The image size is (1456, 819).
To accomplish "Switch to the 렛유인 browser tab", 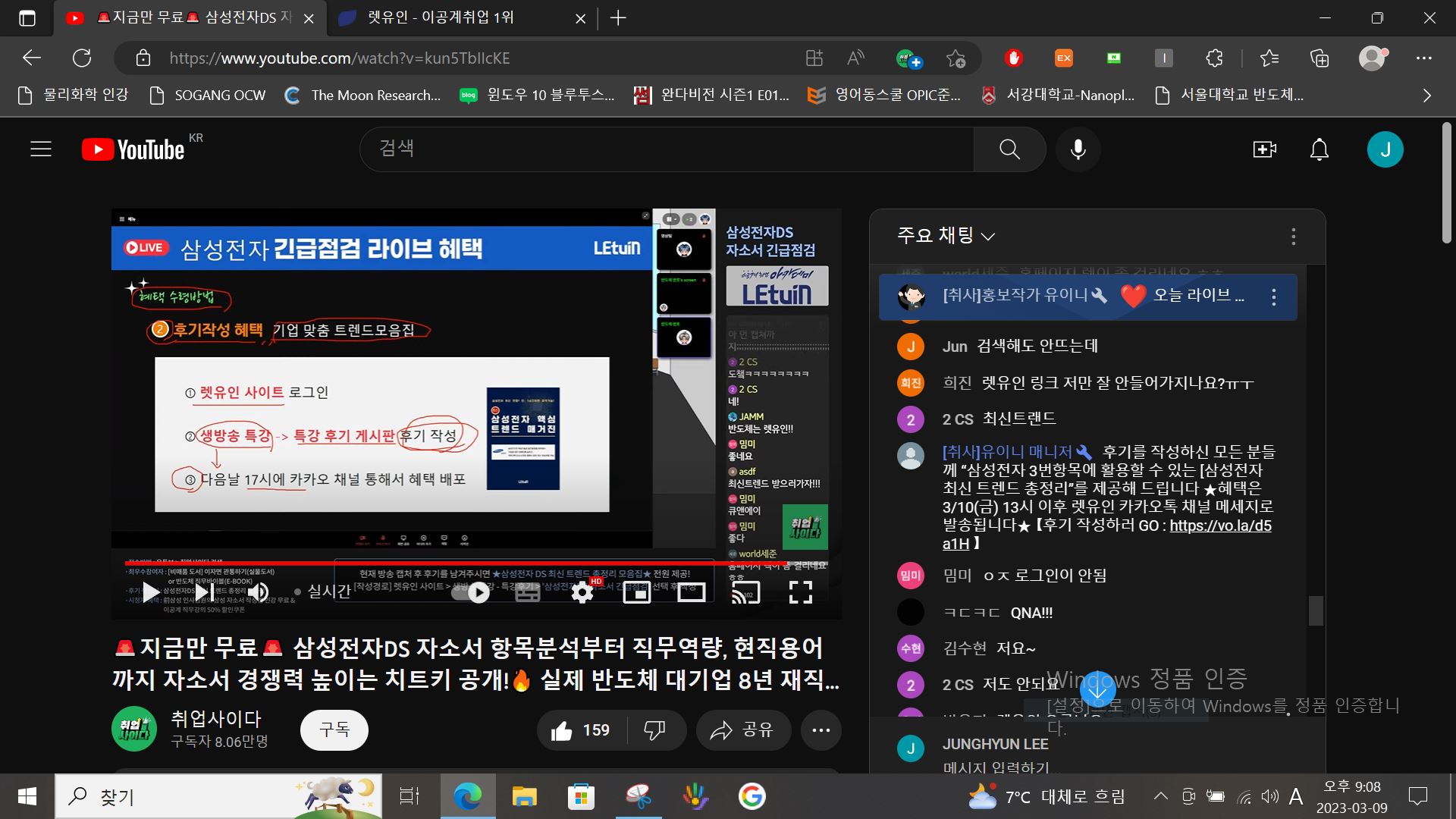I will (x=440, y=18).
